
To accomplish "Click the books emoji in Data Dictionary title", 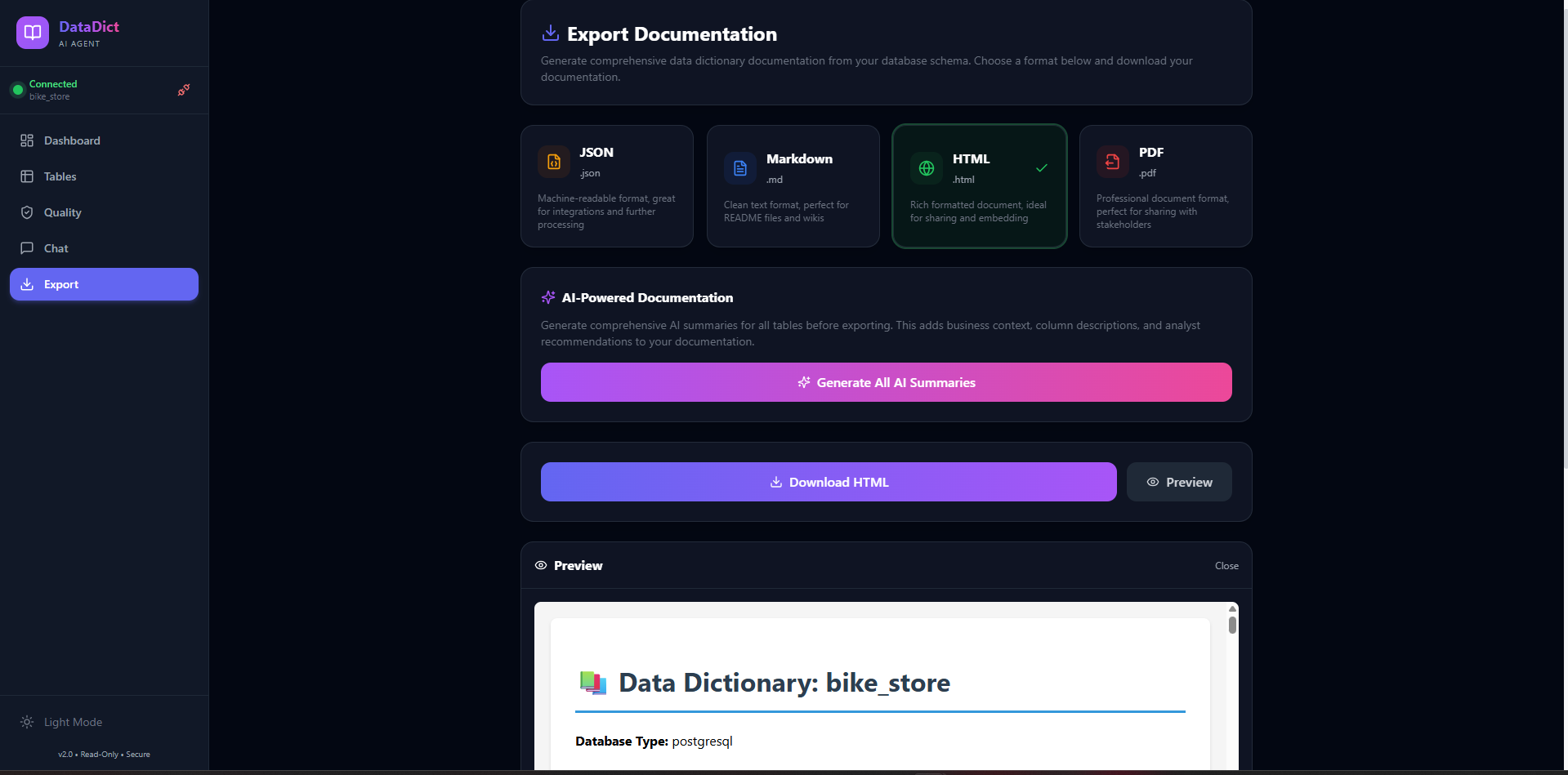I will (593, 682).
